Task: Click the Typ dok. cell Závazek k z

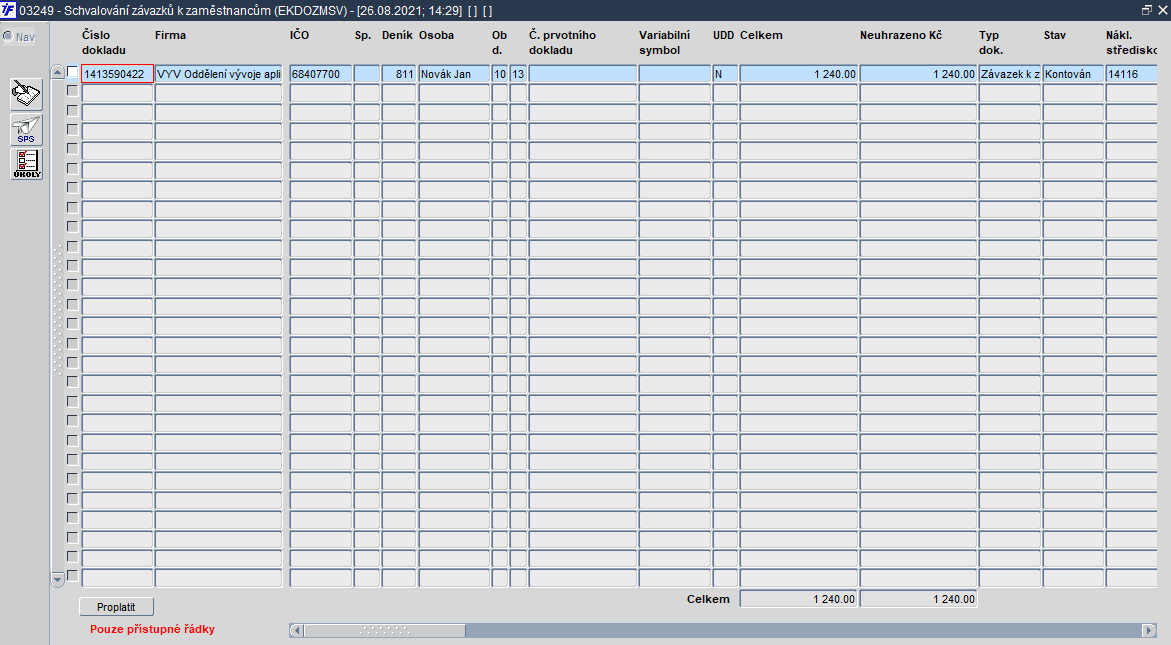Action: coord(1010,74)
